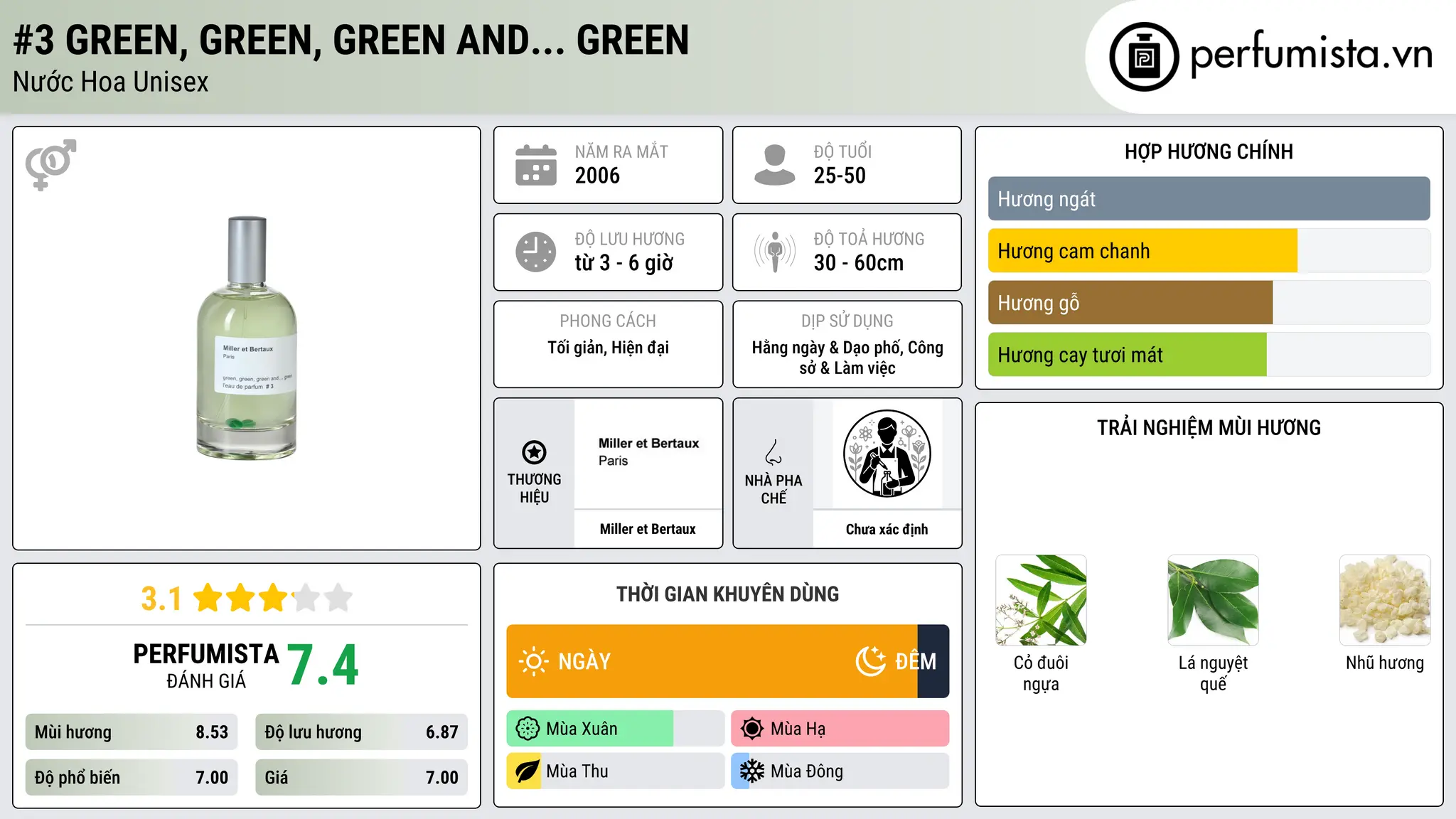Click the leaf icon for Mùa Thu

point(528,771)
